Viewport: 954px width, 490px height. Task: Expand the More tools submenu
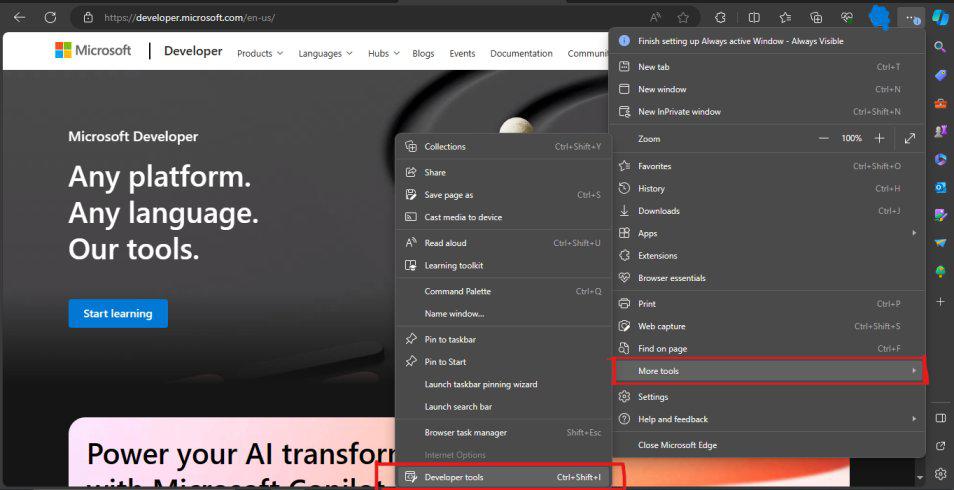coord(767,371)
